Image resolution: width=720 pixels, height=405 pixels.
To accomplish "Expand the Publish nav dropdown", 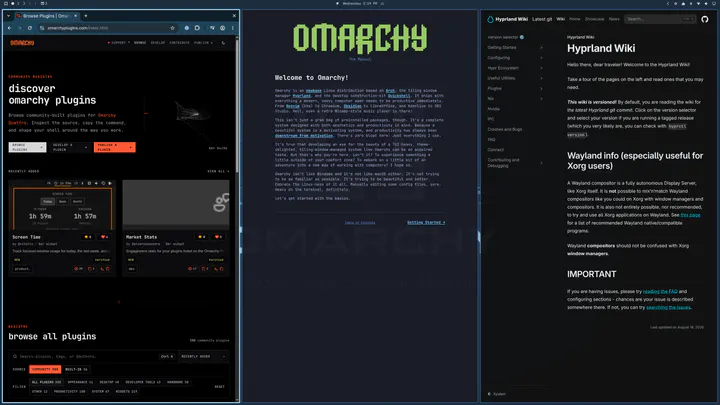I will (203, 43).
